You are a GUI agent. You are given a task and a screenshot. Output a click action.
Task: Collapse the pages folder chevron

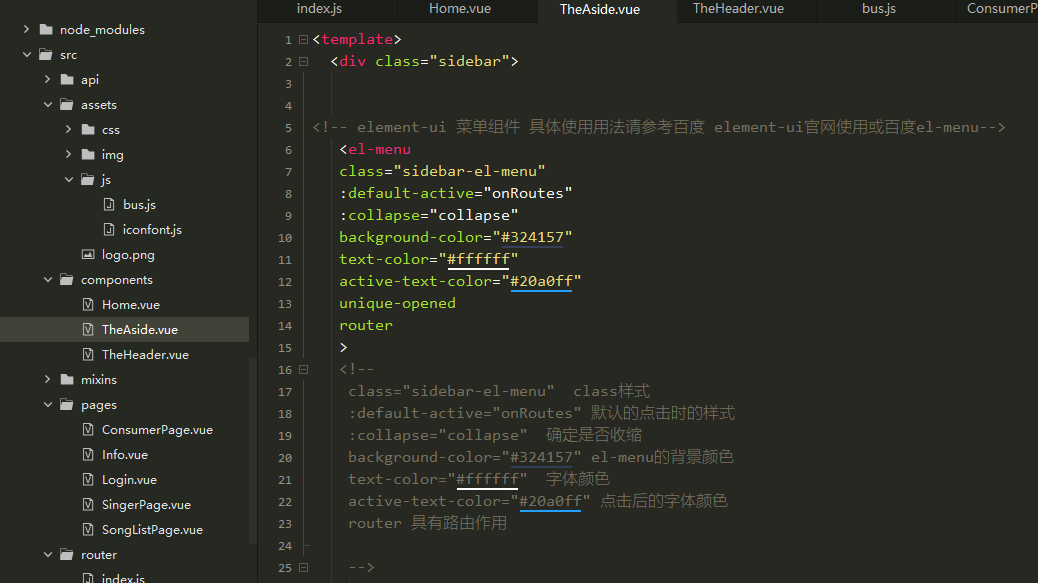coord(48,404)
